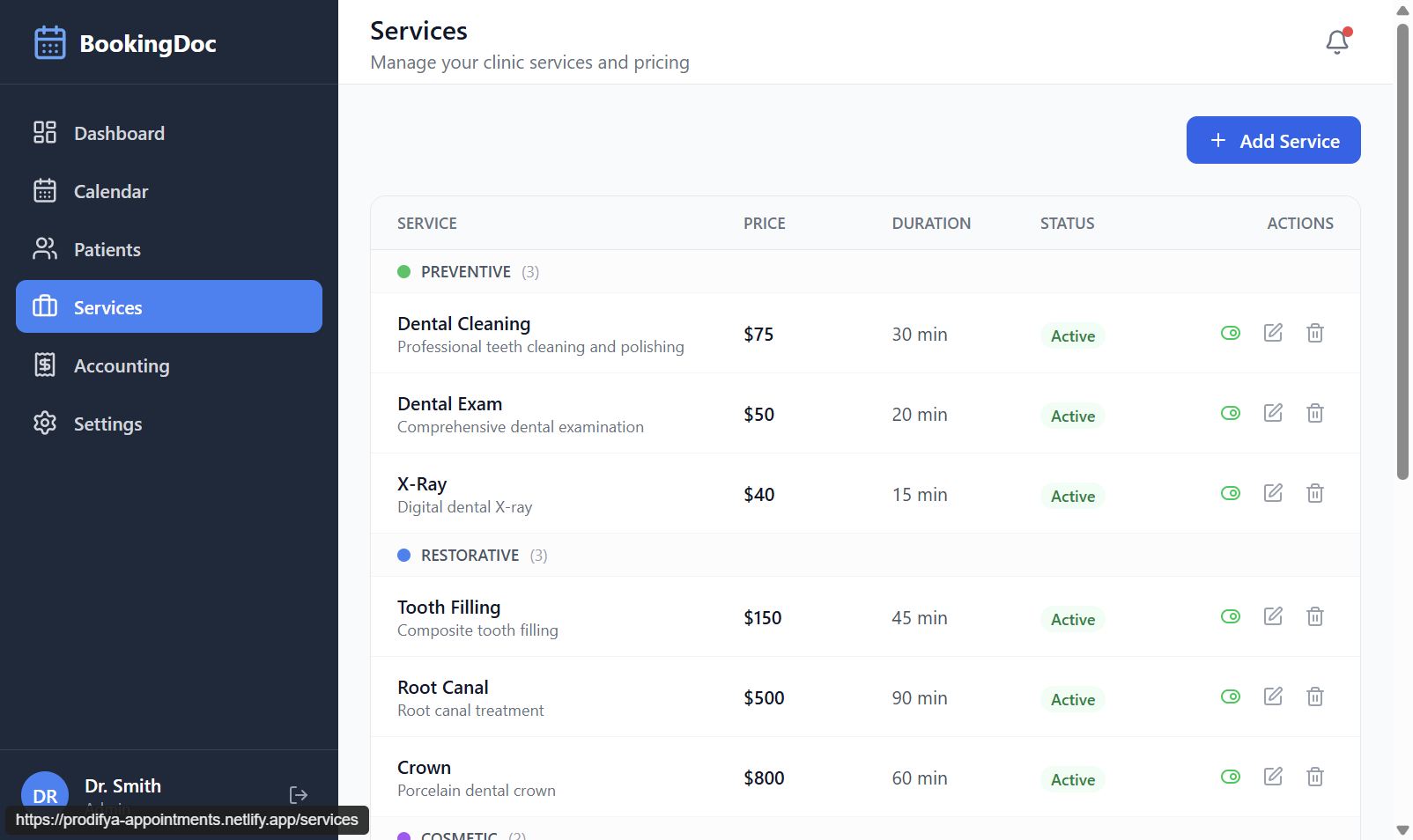
Task: Open the Patients page
Action: click(x=169, y=249)
